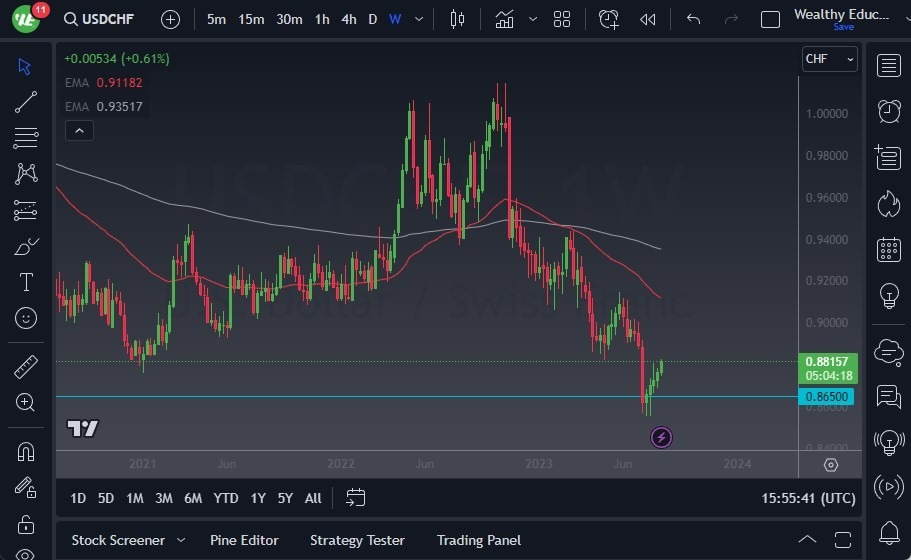
Task: Click the EMA 0.91182 indicator label
Action: [103, 82]
